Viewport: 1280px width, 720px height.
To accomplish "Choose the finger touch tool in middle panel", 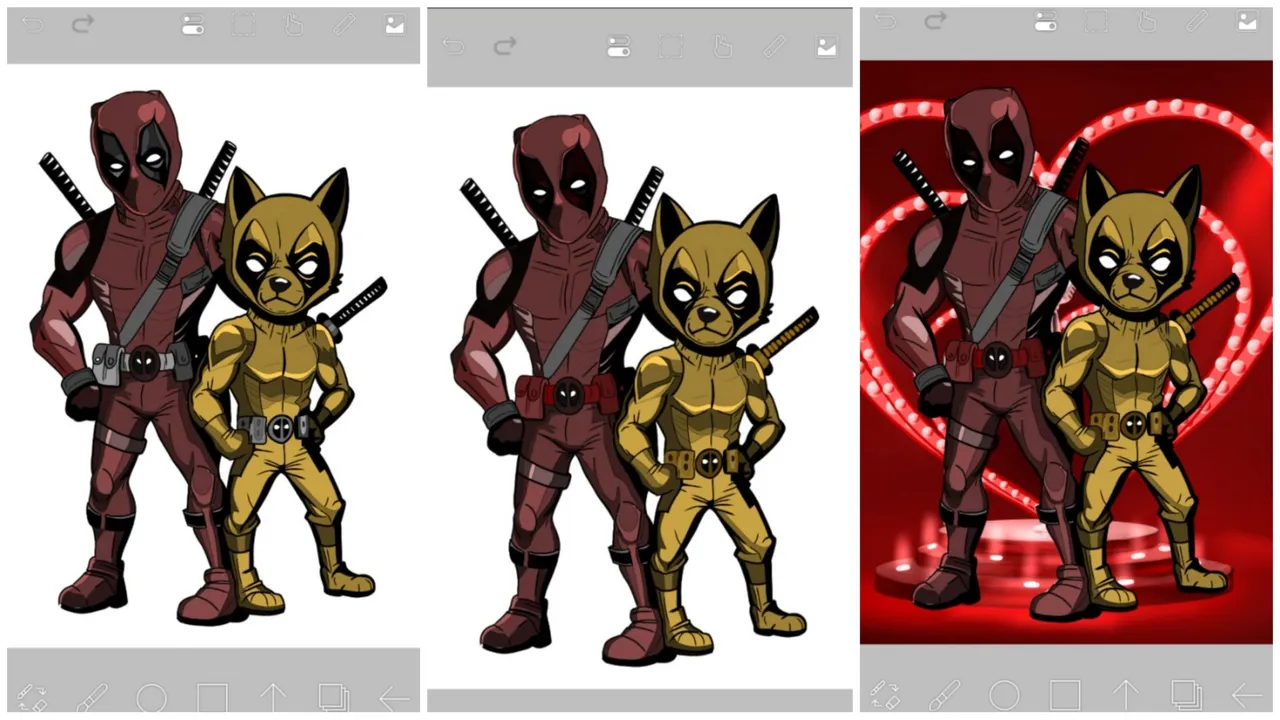I will [x=722, y=47].
